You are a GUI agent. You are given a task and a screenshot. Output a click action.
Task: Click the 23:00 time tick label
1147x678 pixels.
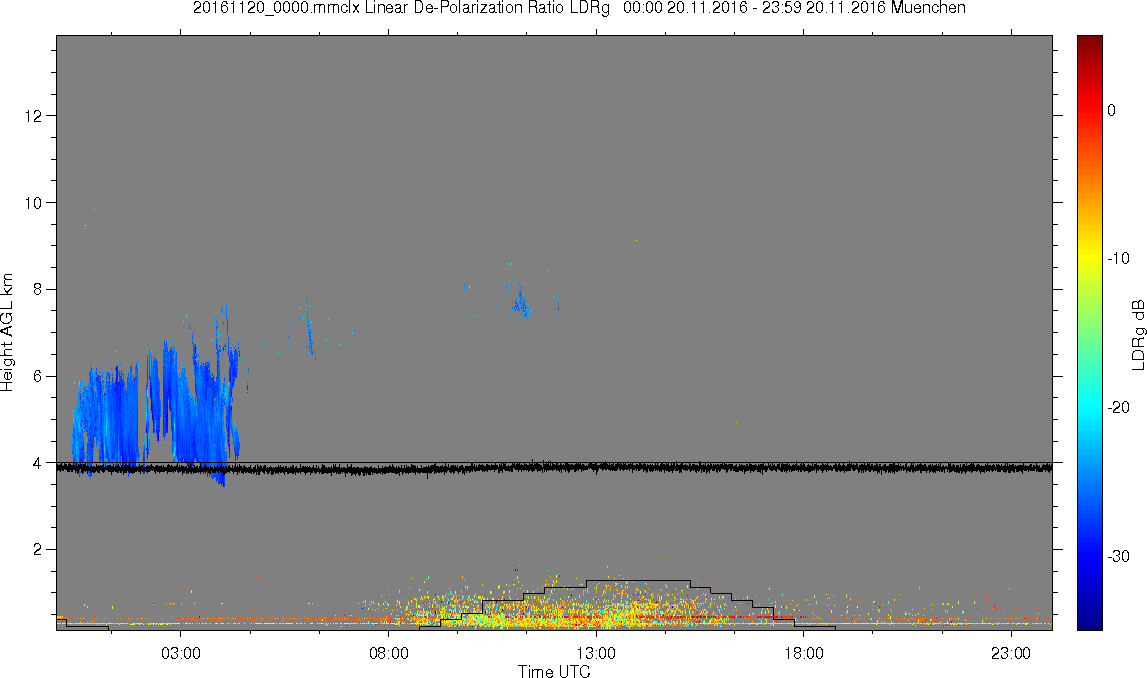(1012, 653)
